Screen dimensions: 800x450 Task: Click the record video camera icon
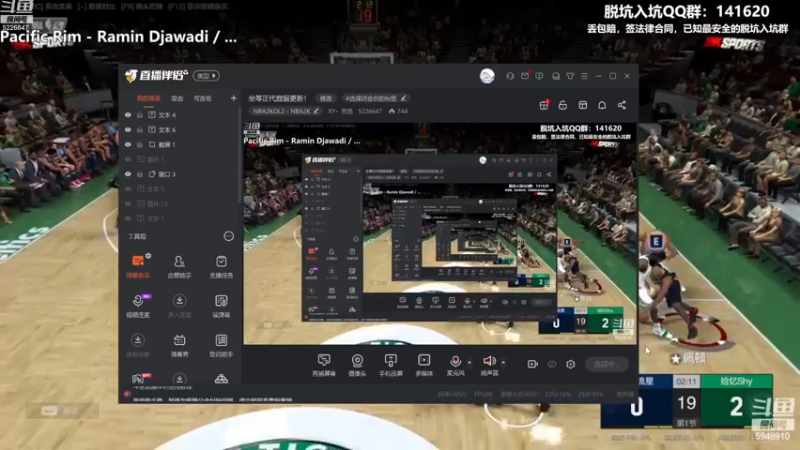click(533, 364)
